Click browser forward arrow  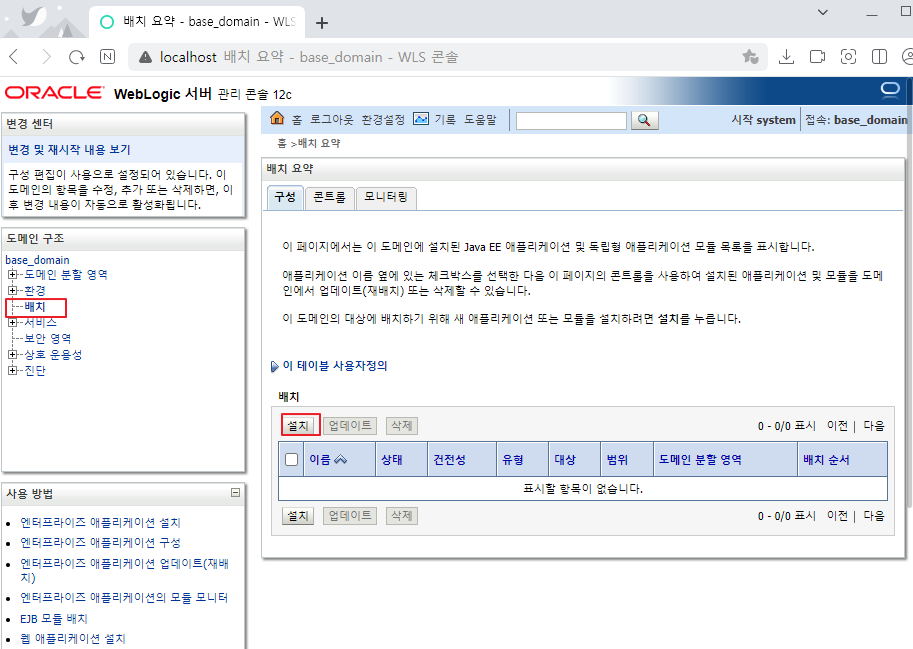point(46,57)
